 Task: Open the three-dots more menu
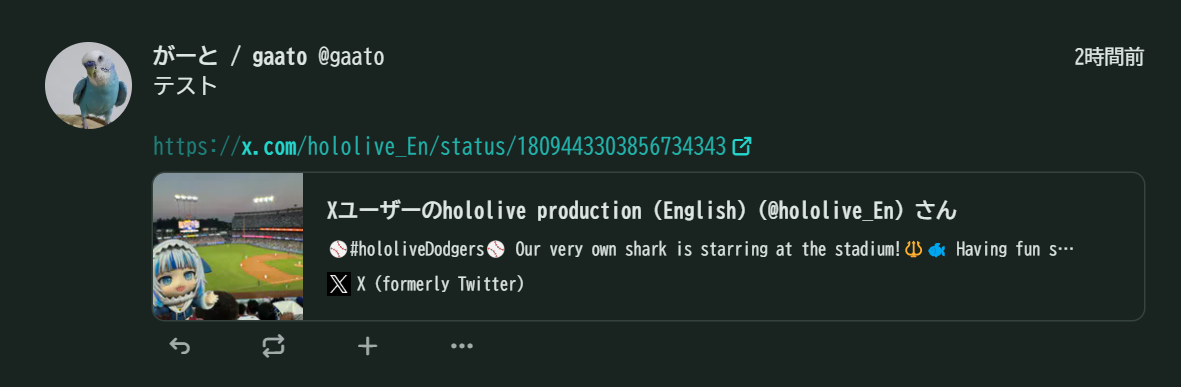click(461, 346)
